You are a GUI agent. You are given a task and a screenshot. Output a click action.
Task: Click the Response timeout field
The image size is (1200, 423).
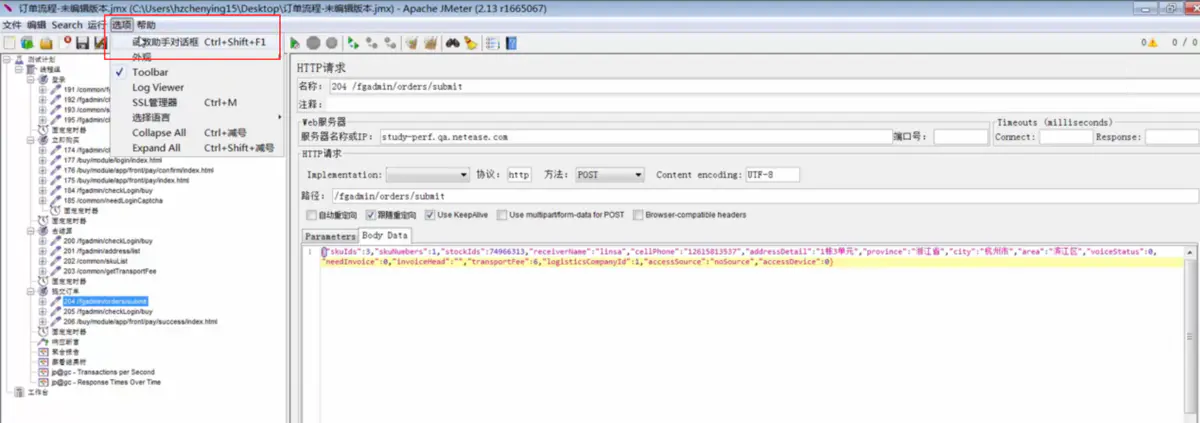[x=1171, y=137]
